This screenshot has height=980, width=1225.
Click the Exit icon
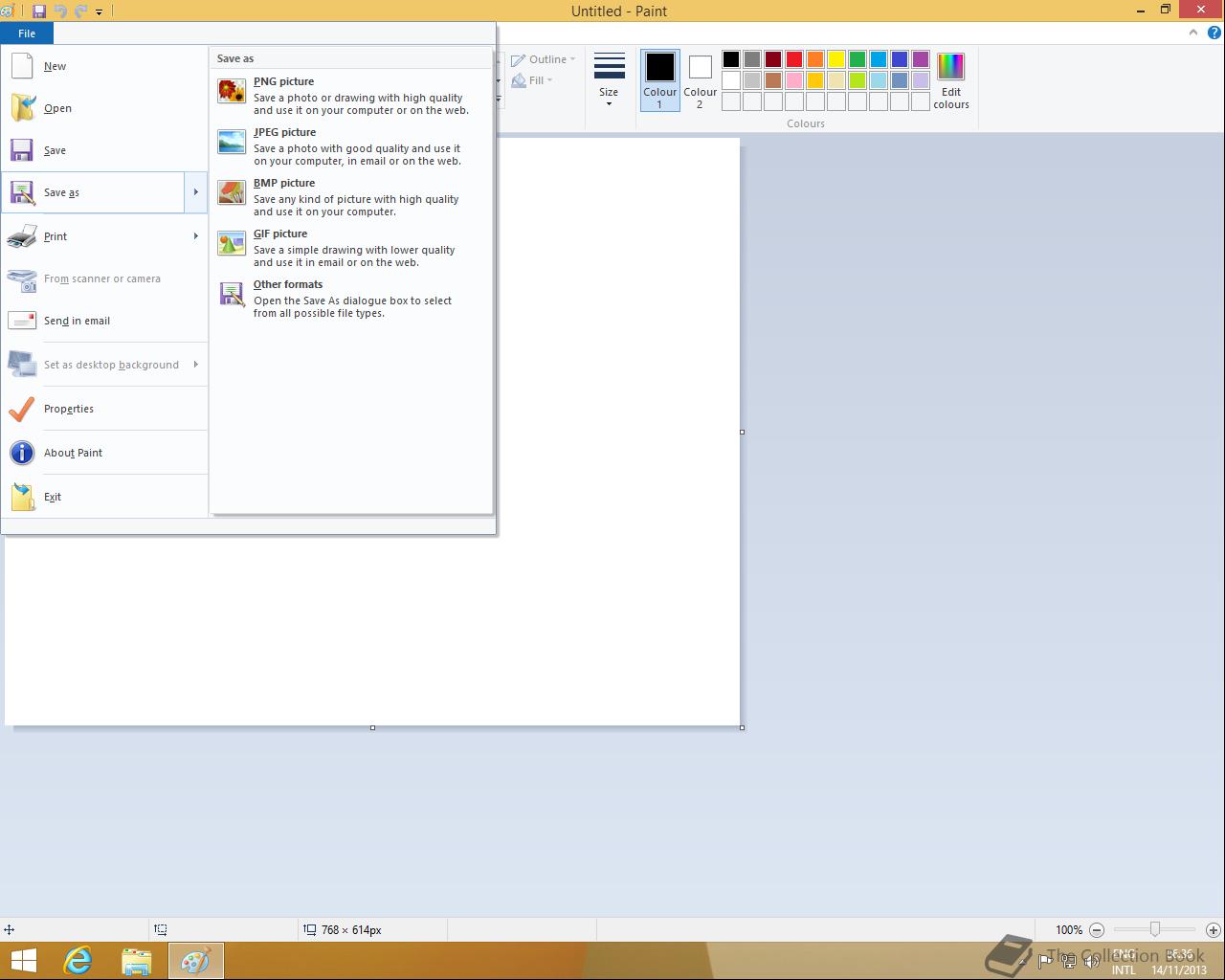(x=23, y=497)
